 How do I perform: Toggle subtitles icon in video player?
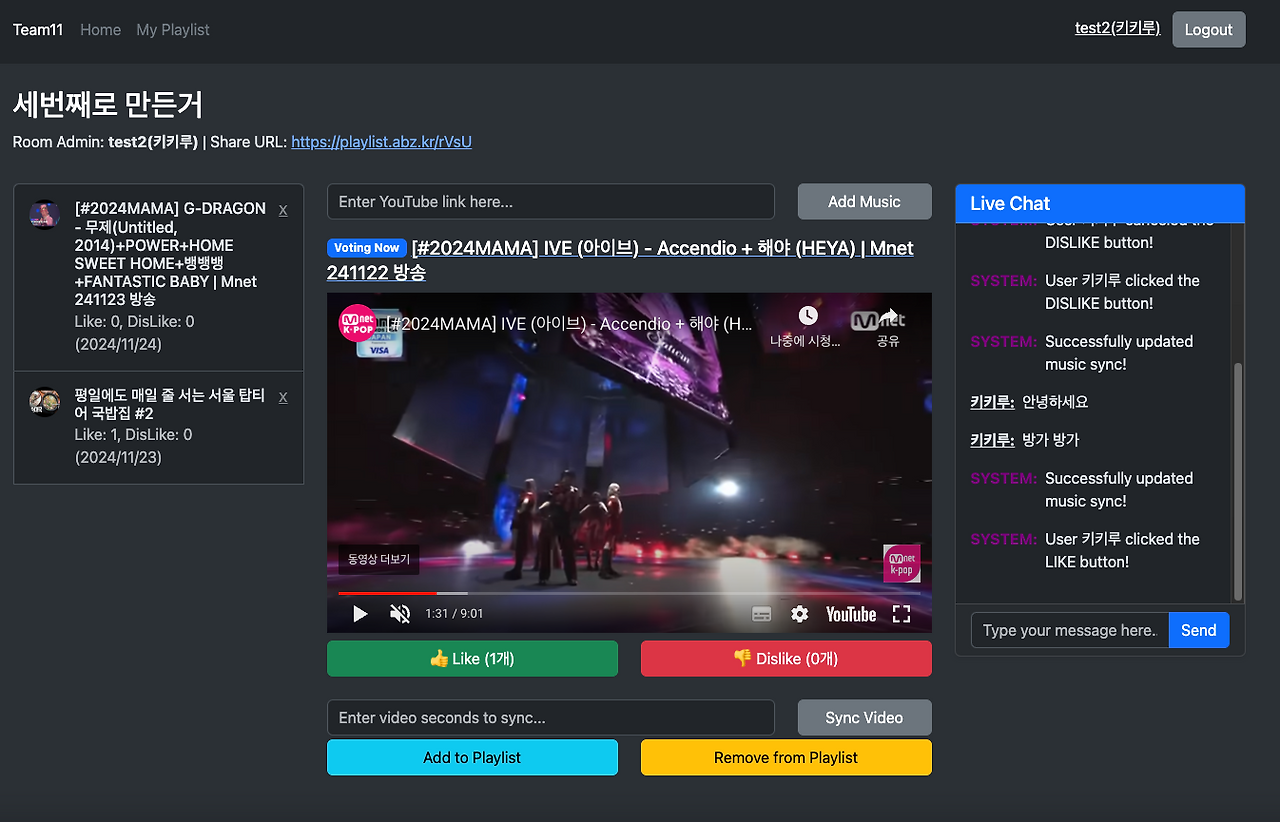(x=761, y=614)
